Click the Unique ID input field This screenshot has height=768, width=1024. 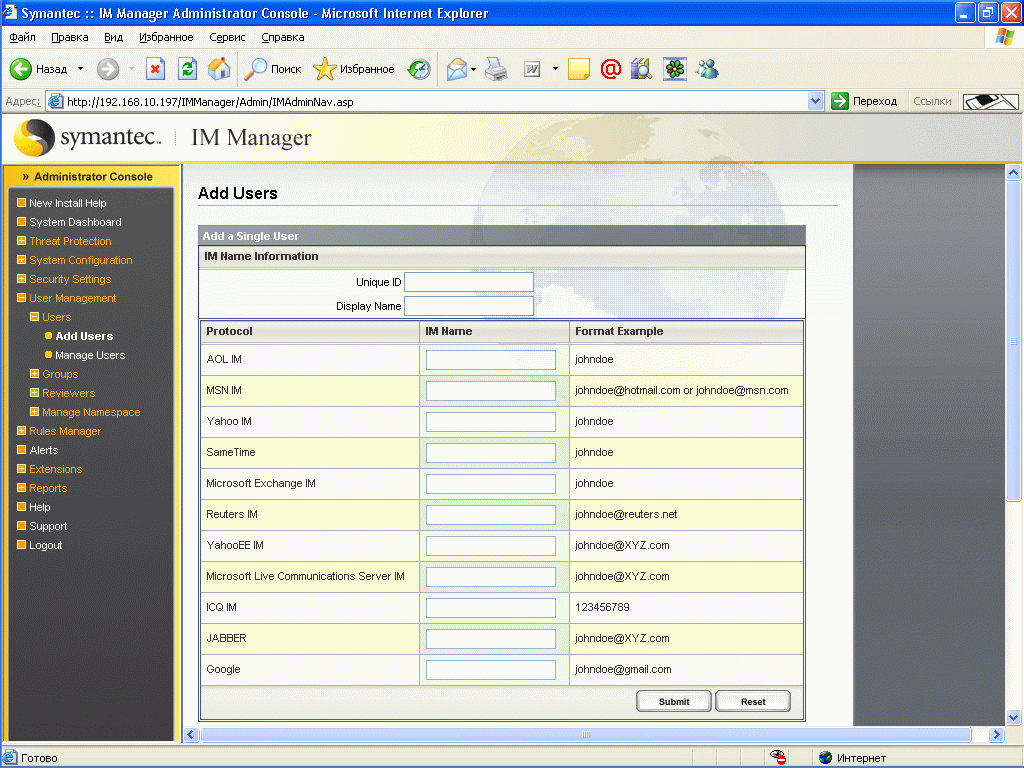[468, 282]
